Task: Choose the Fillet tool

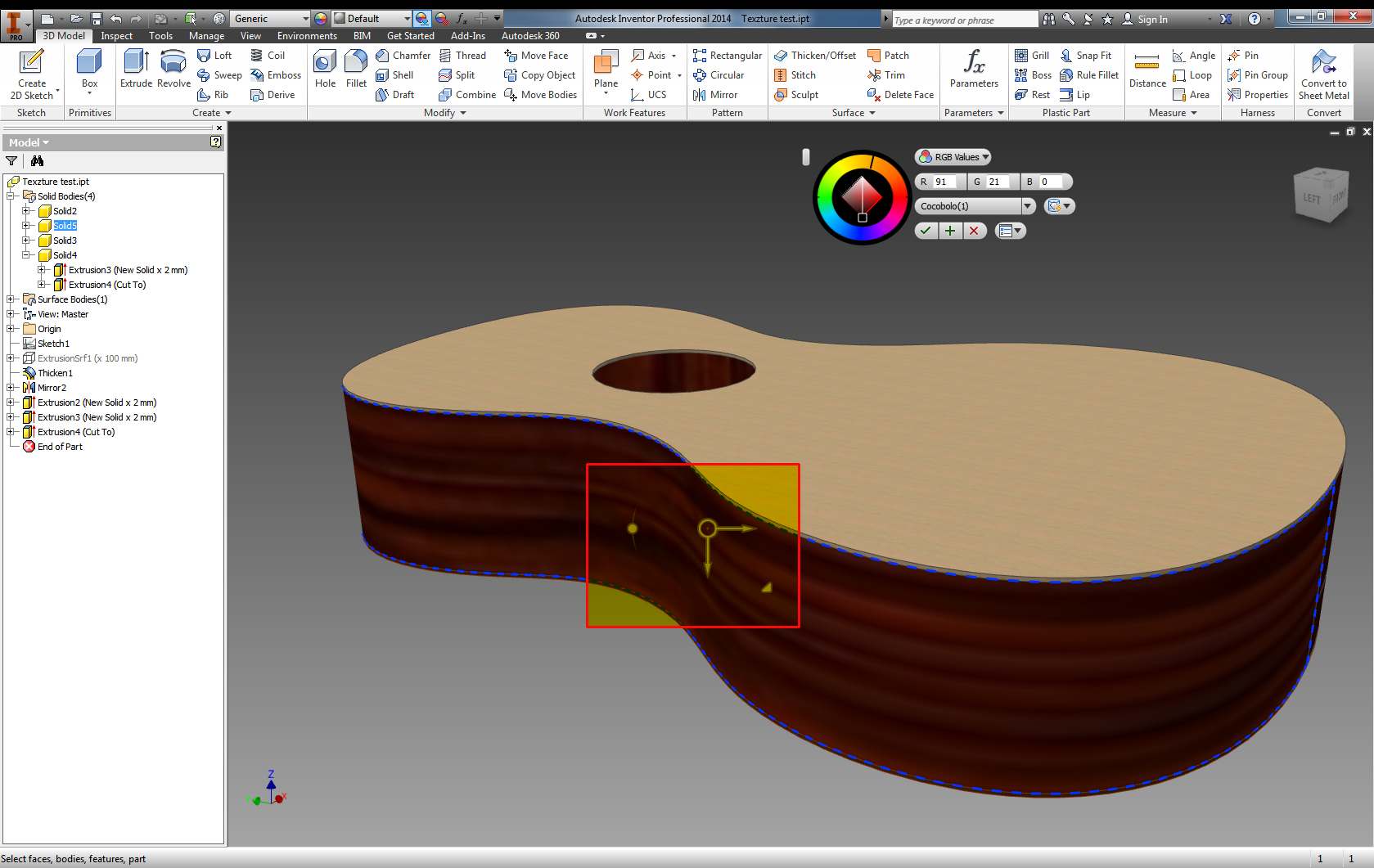Action: (356, 68)
